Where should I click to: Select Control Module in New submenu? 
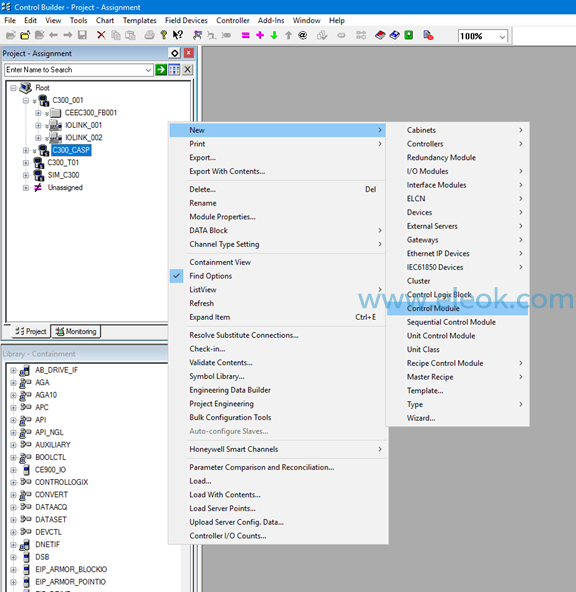coord(457,308)
